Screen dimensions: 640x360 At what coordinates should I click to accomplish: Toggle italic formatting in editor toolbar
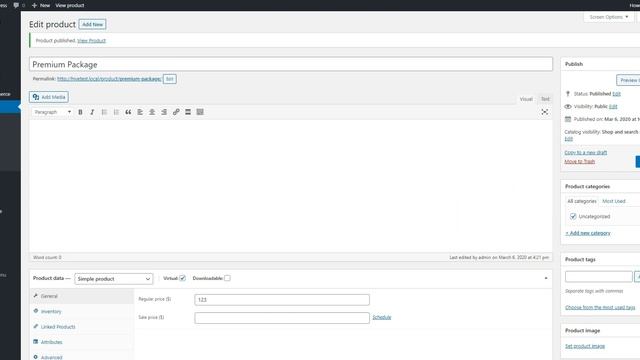click(x=92, y=112)
